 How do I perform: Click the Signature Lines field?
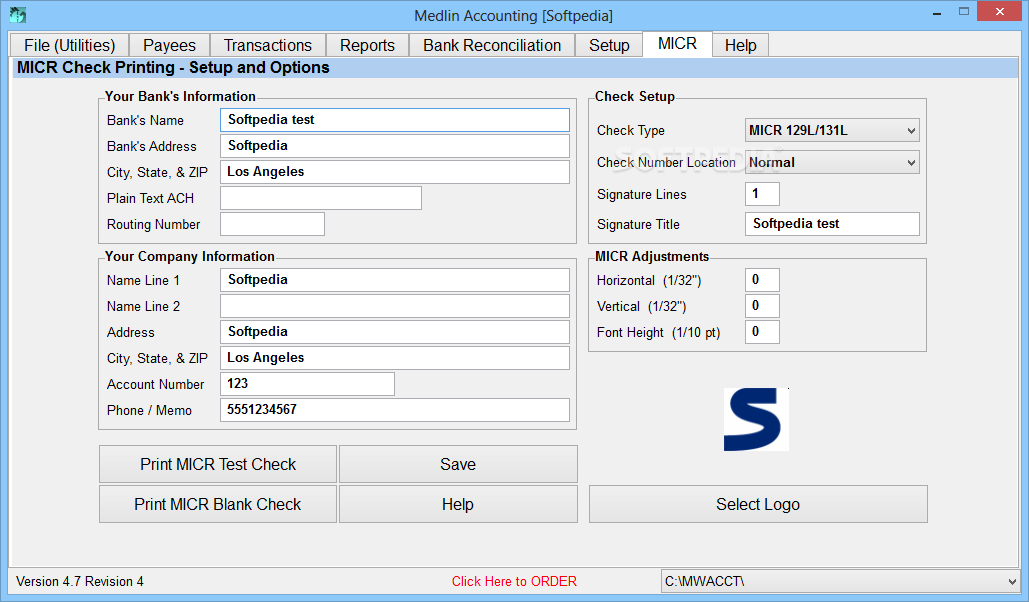[763, 194]
